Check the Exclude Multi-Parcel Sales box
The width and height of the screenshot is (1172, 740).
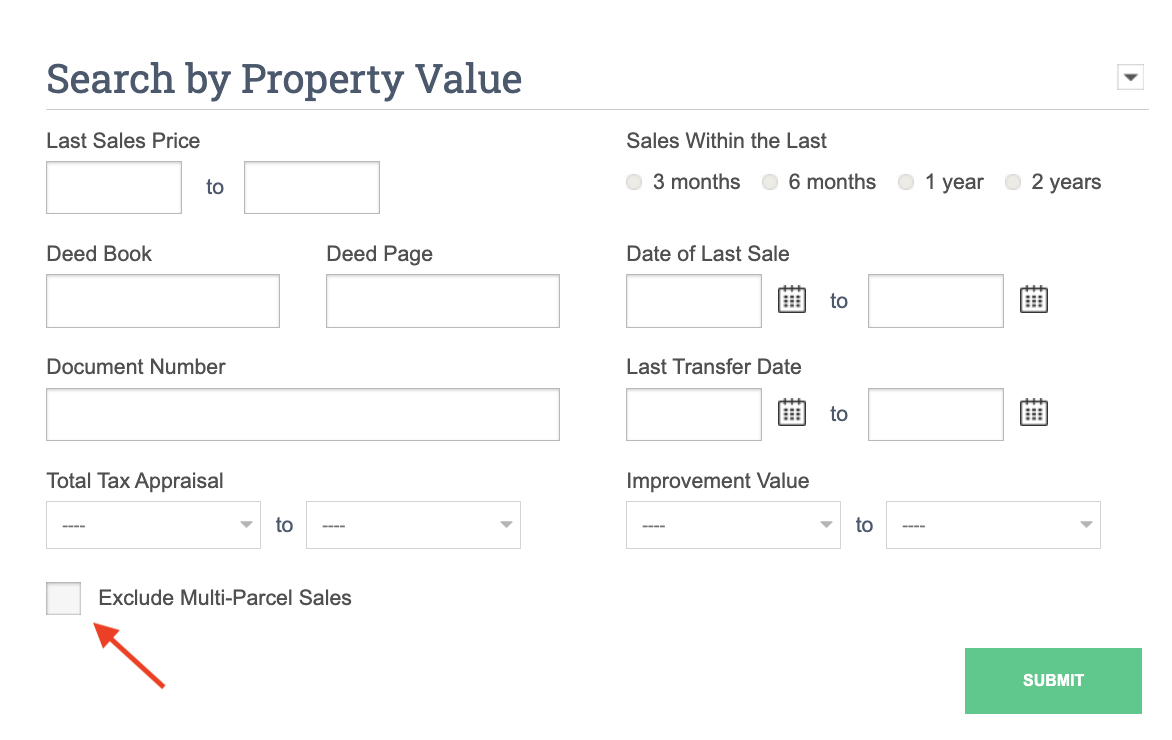[x=64, y=599]
